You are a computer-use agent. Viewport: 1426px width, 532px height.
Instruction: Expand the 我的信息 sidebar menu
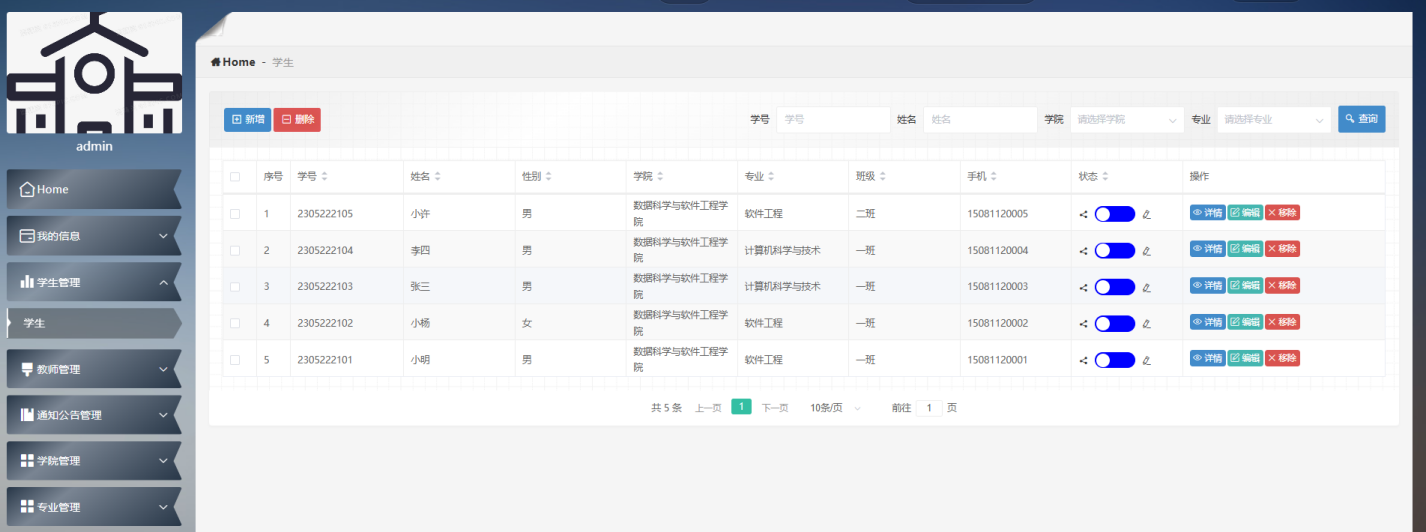pos(94,236)
